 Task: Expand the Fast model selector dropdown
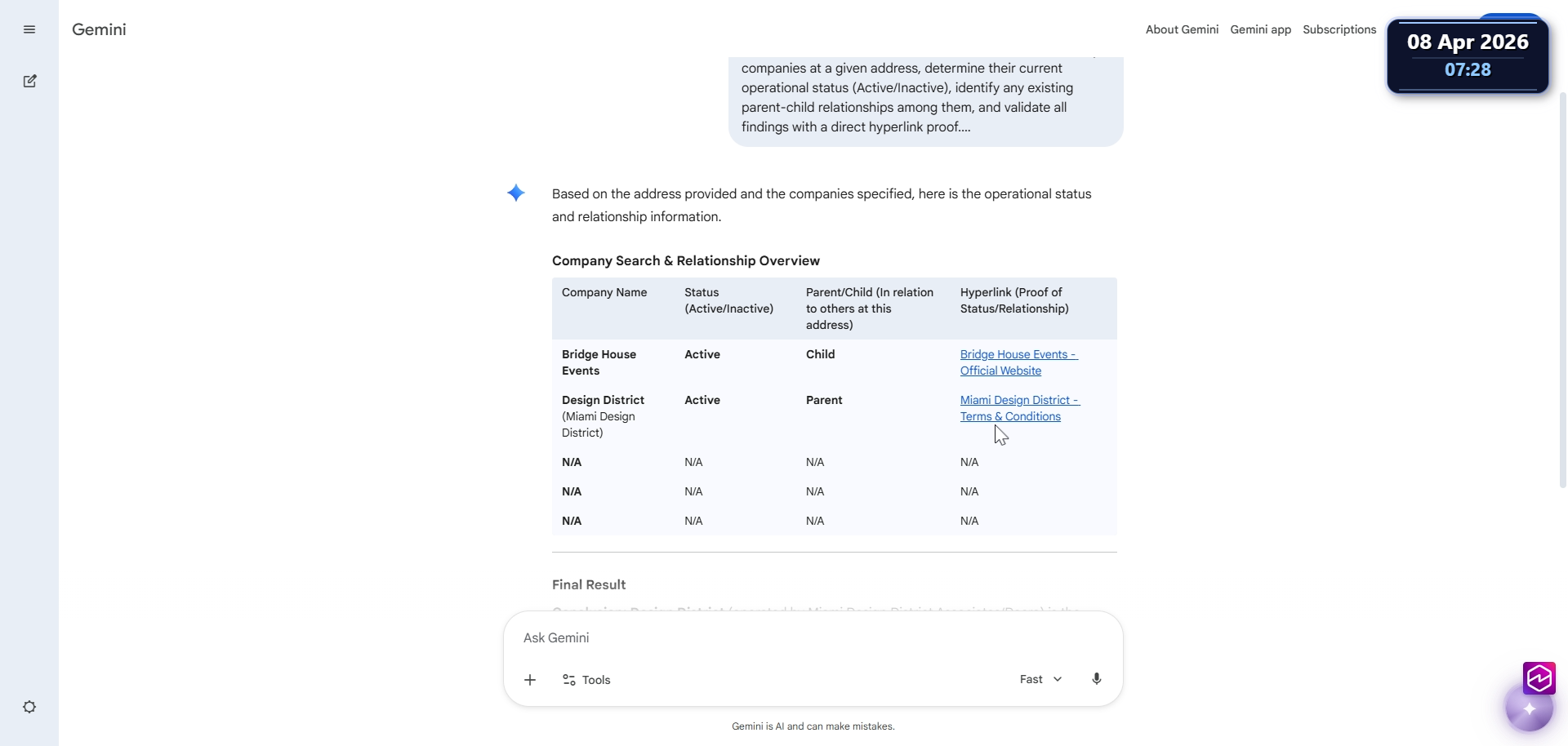point(1040,679)
